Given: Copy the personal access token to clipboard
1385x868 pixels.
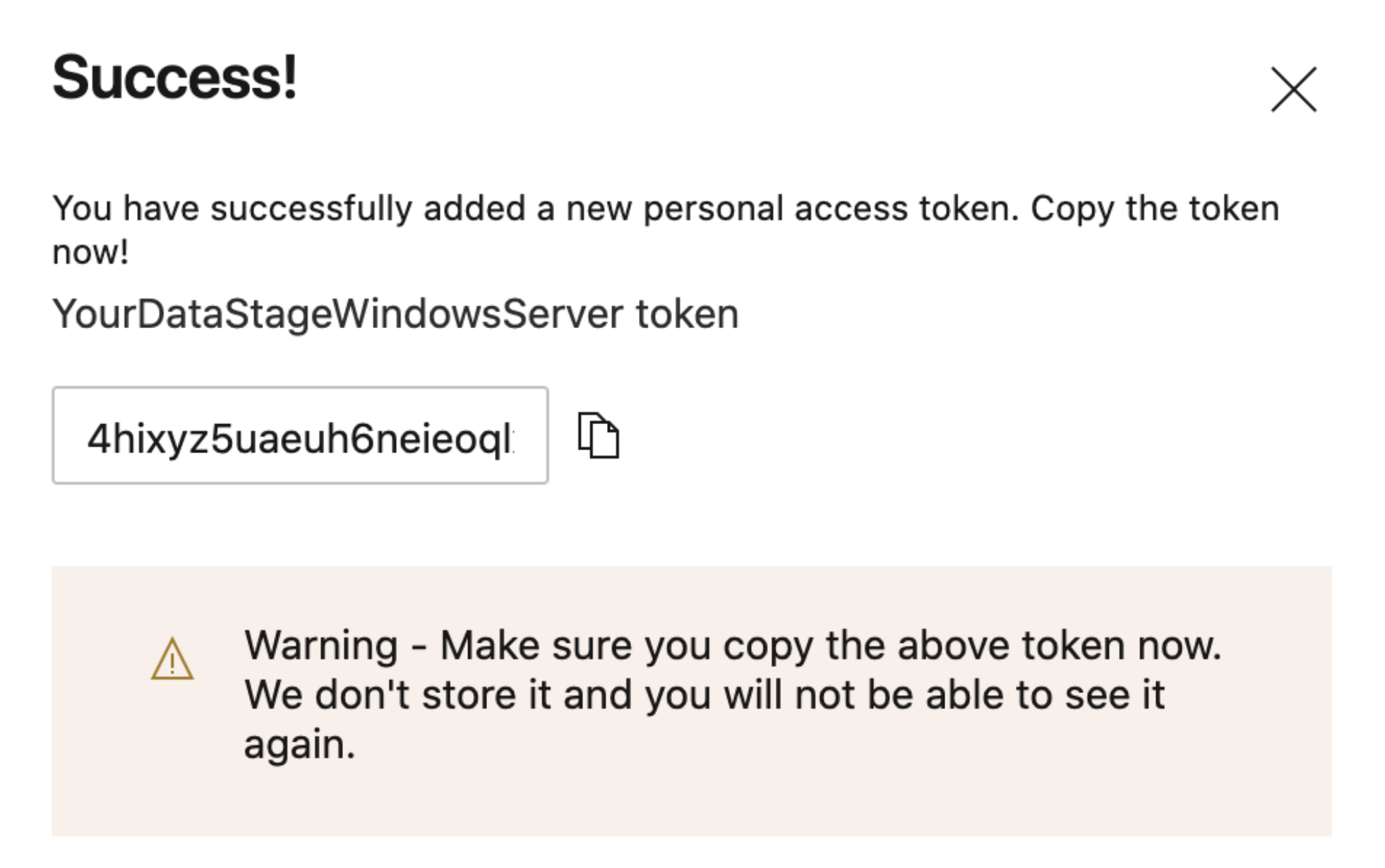Looking at the screenshot, I should 599,435.
